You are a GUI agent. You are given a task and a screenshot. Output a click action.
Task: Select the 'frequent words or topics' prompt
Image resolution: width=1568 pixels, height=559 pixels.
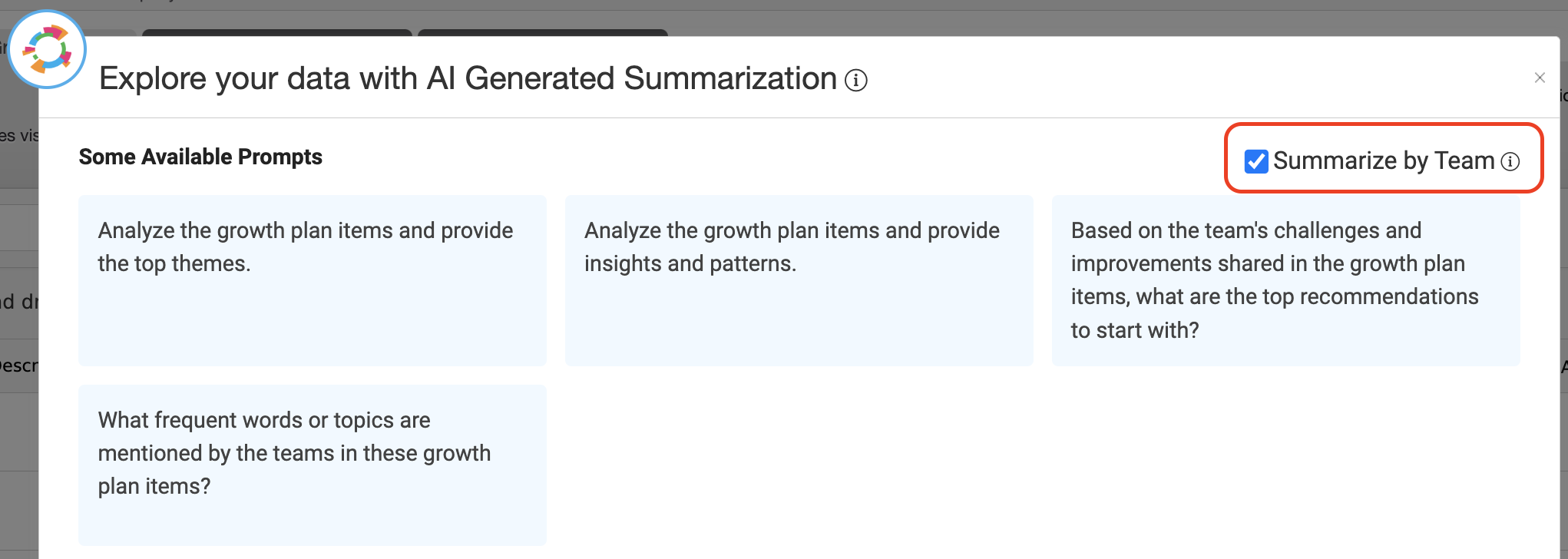tap(313, 465)
